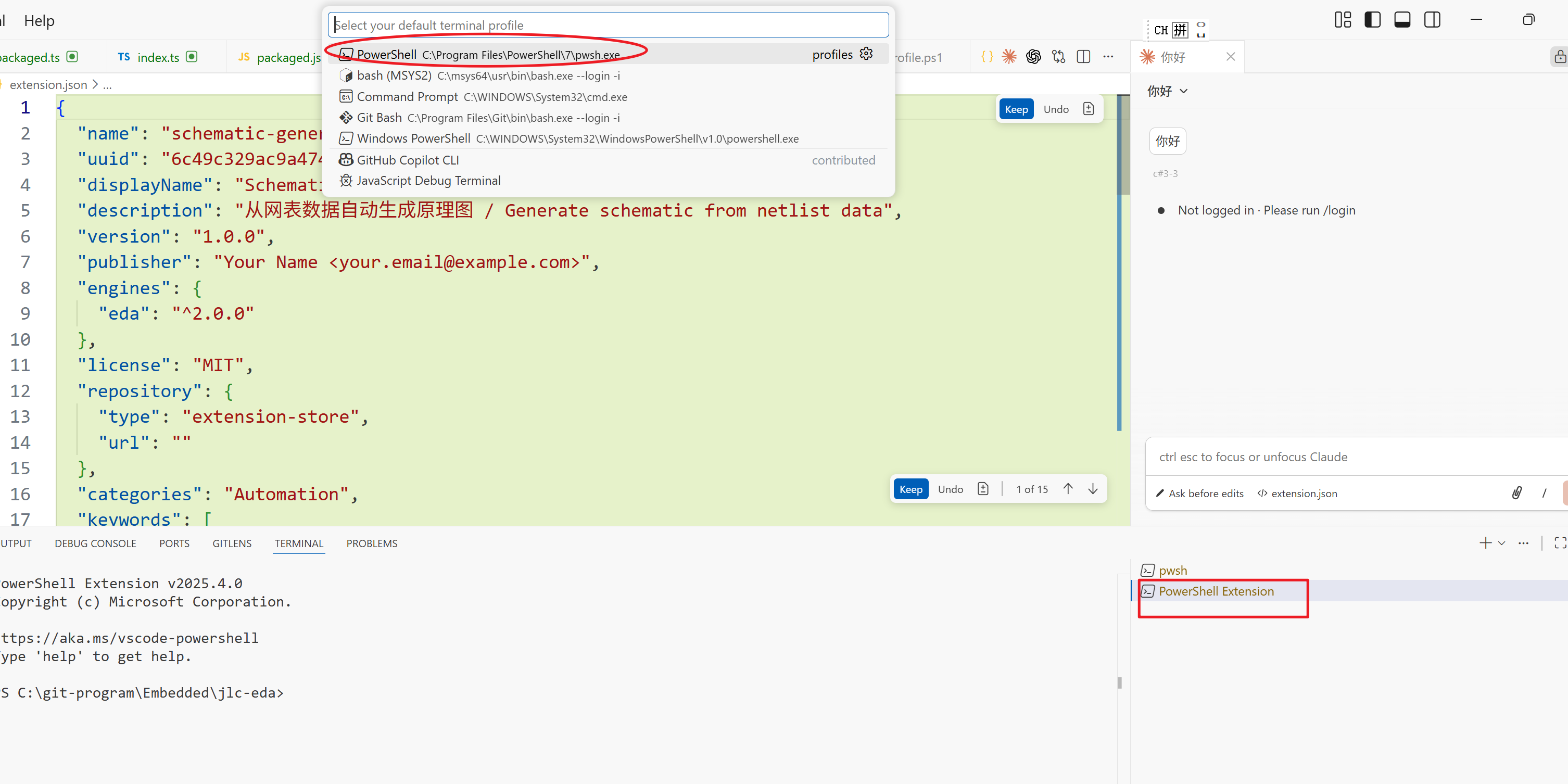Screen dimensions: 1568x784
Task: Switch to the PROBLEMS tab
Action: [372, 543]
